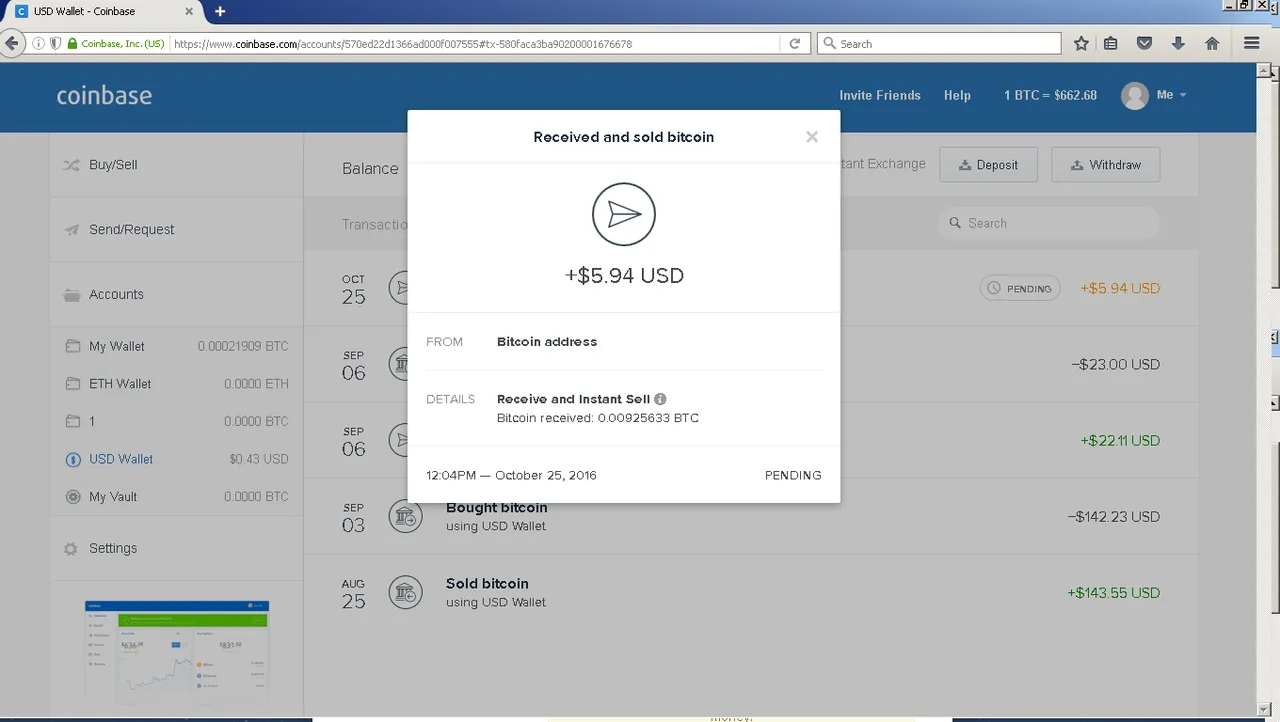Click the bank icon on Sep 03 transaction
Screen dimensions: 1280x722
point(405,516)
